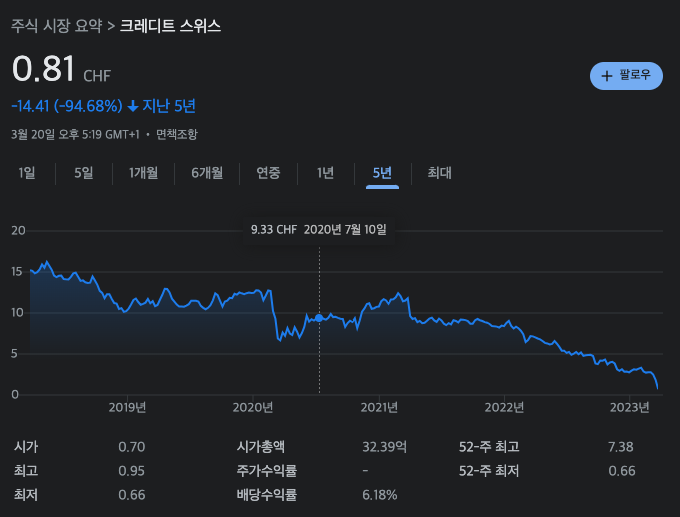680x517 pixels.
Task: Click the 시가 label
Action: pos(26,447)
